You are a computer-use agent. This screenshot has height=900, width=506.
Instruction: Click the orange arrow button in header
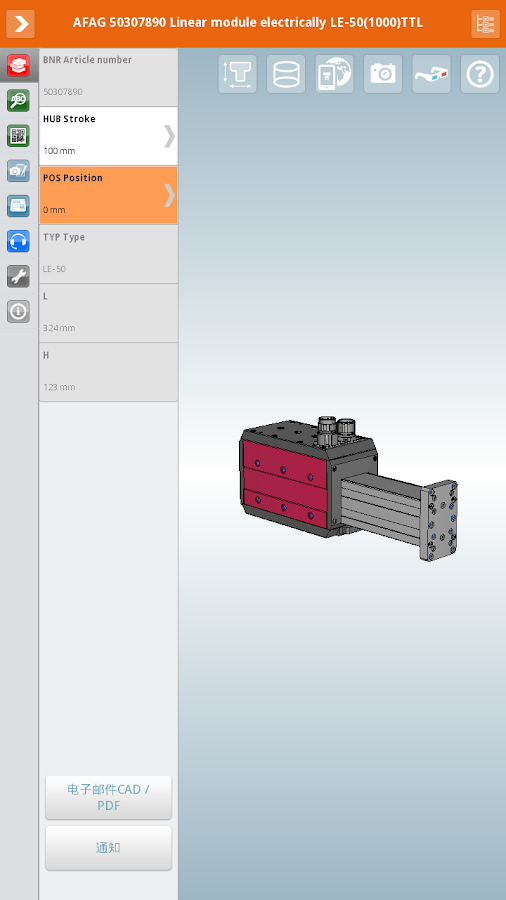tap(20, 24)
